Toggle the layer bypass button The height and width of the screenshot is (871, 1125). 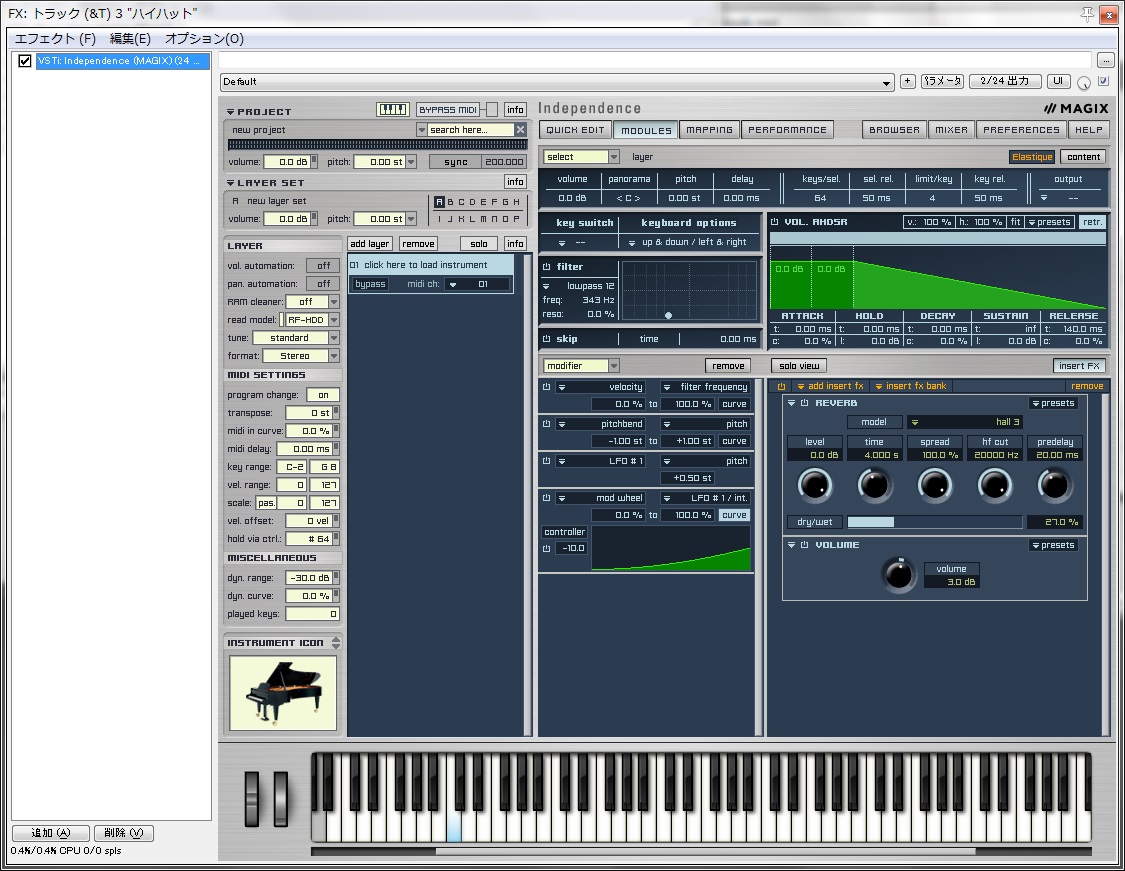pyautogui.click(x=370, y=284)
